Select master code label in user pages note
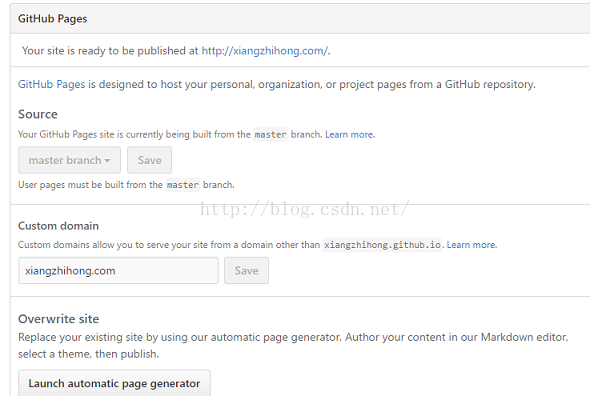590x396 pixels. coord(183,185)
